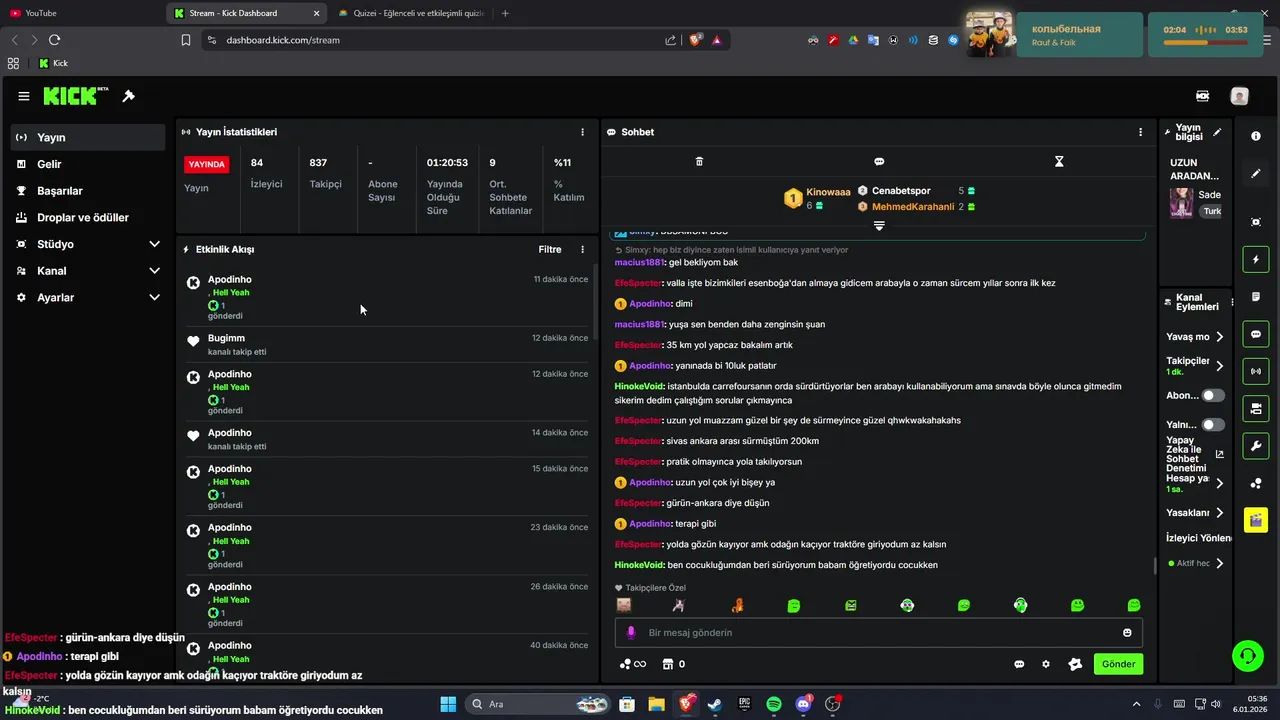Screen dimensions: 1280x720
Task: Select Droplar ve ödüller in the sidebar
Action: point(88,217)
